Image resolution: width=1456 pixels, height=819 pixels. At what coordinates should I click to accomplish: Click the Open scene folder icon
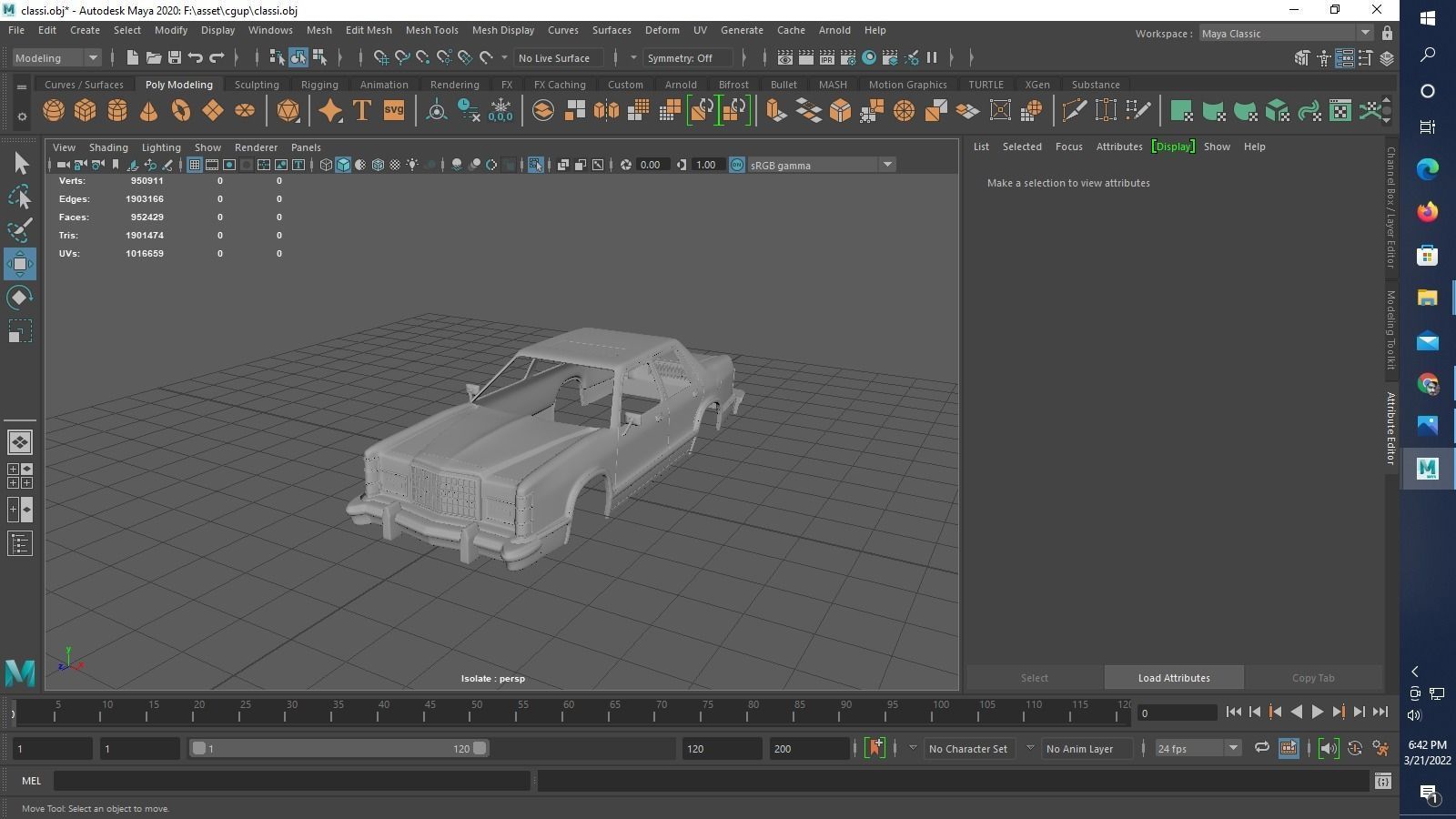[x=154, y=57]
